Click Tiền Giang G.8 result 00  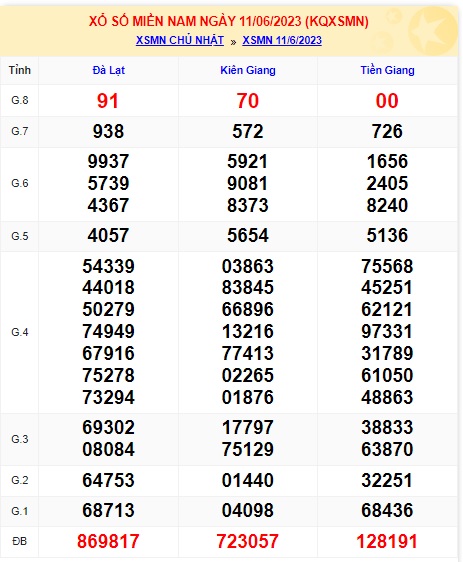tap(387, 101)
